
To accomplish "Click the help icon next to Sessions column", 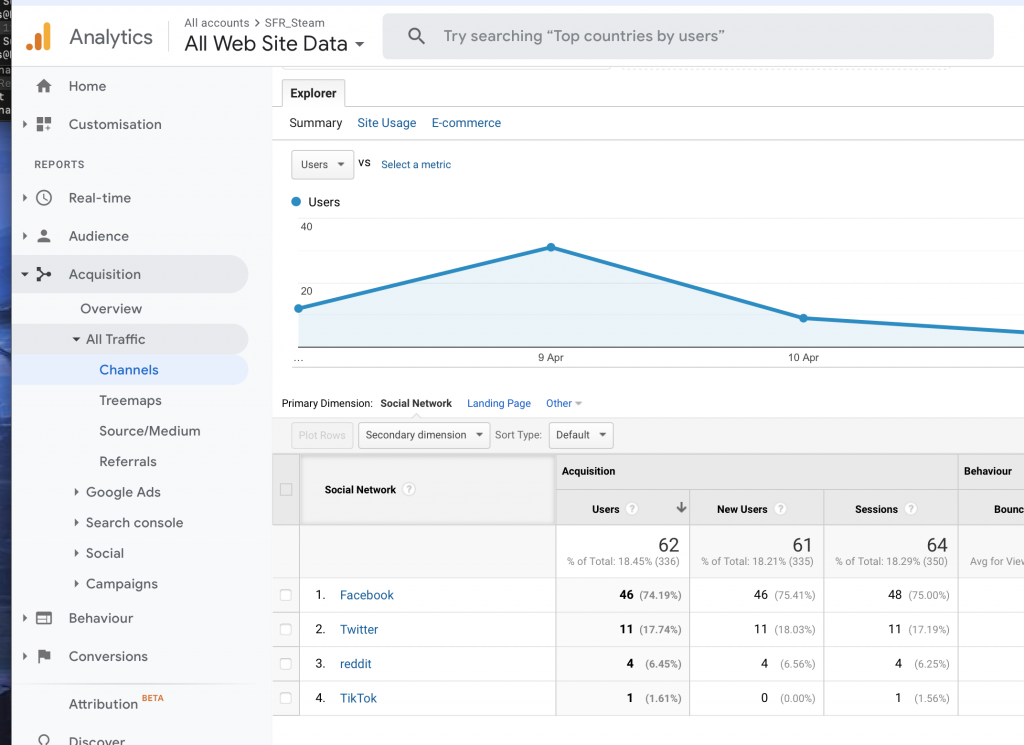I will [x=911, y=509].
